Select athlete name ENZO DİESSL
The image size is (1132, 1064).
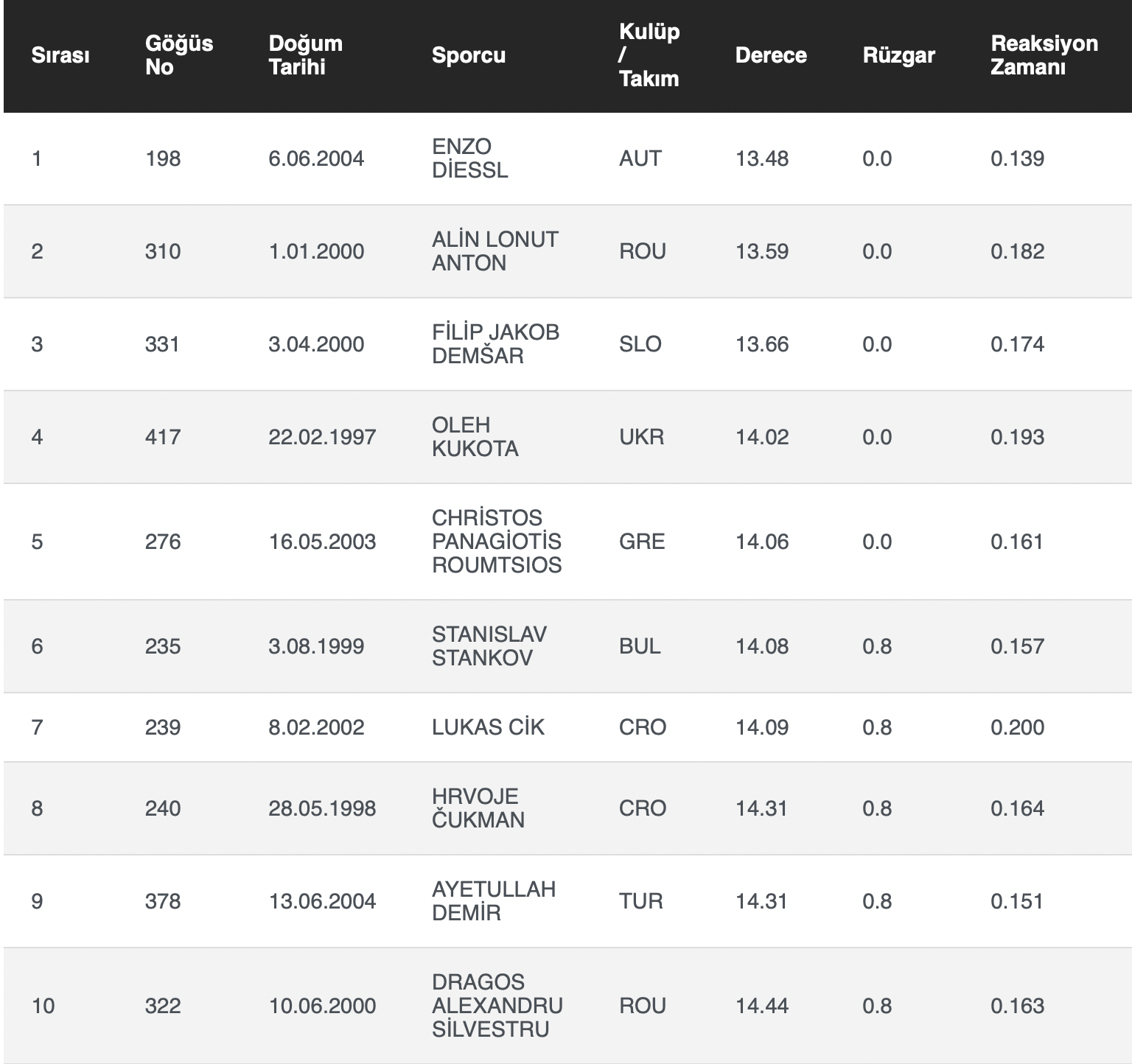coord(469,158)
